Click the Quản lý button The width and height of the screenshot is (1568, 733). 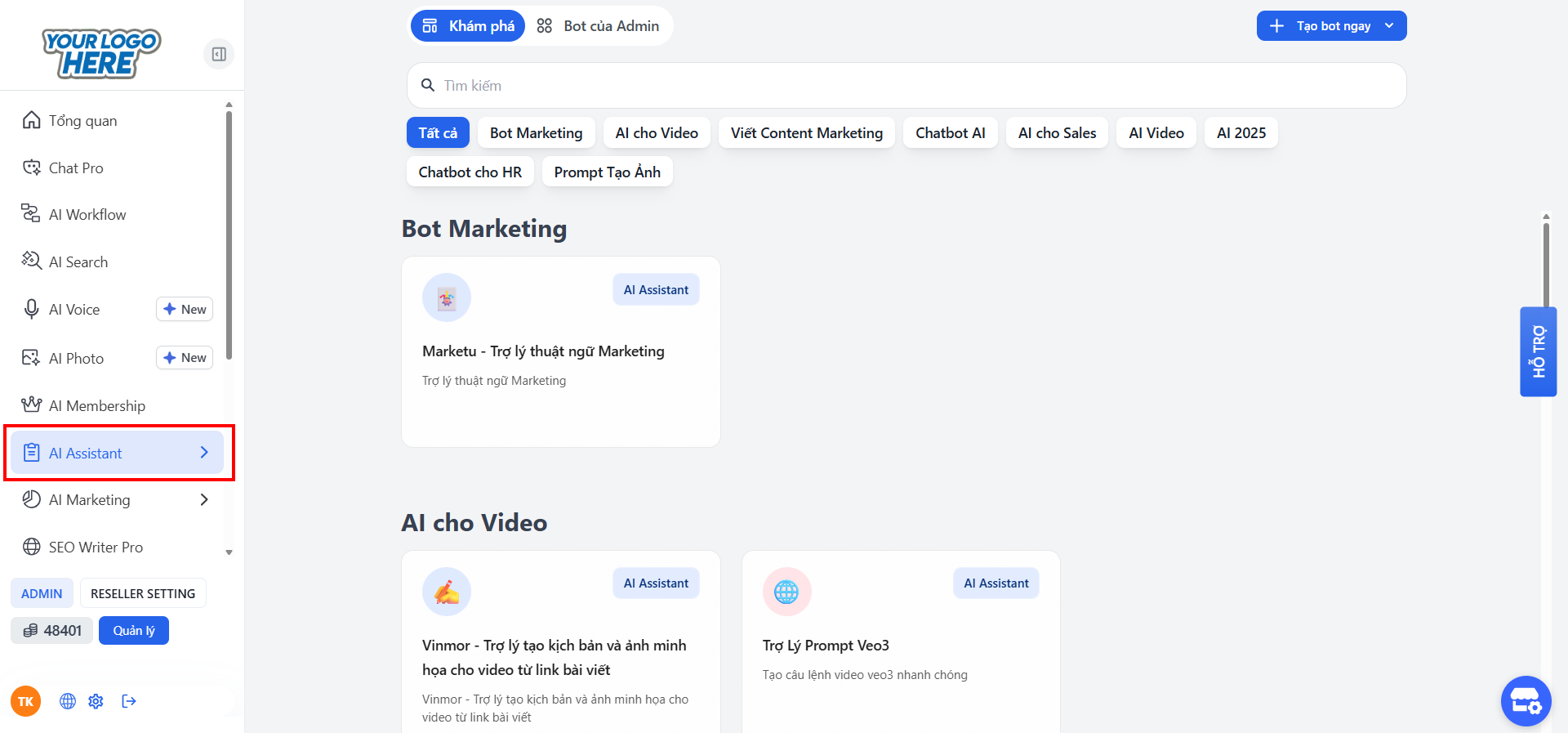pyautogui.click(x=134, y=631)
